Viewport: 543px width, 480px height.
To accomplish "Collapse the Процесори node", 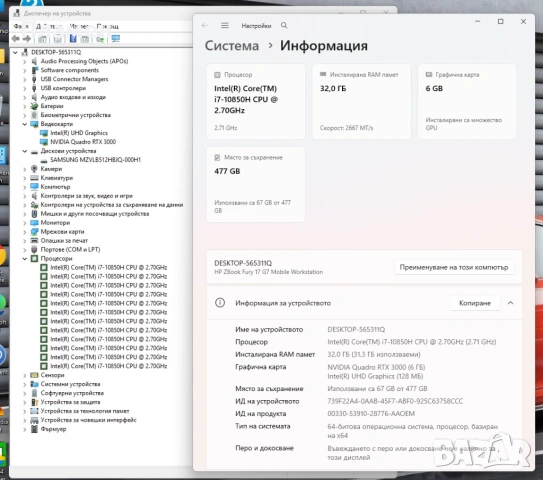I will pos(25,259).
